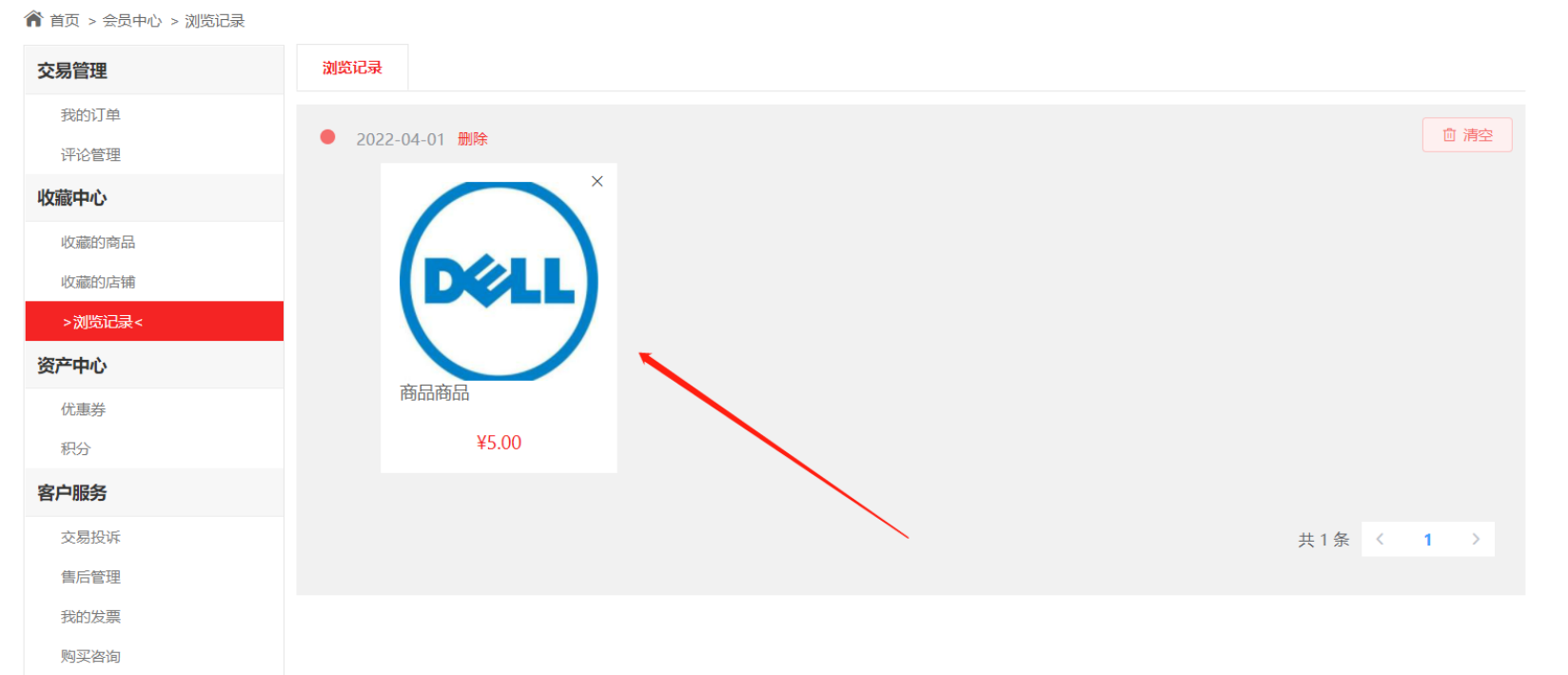Click the trash icon on 清空 button

(x=1449, y=135)
